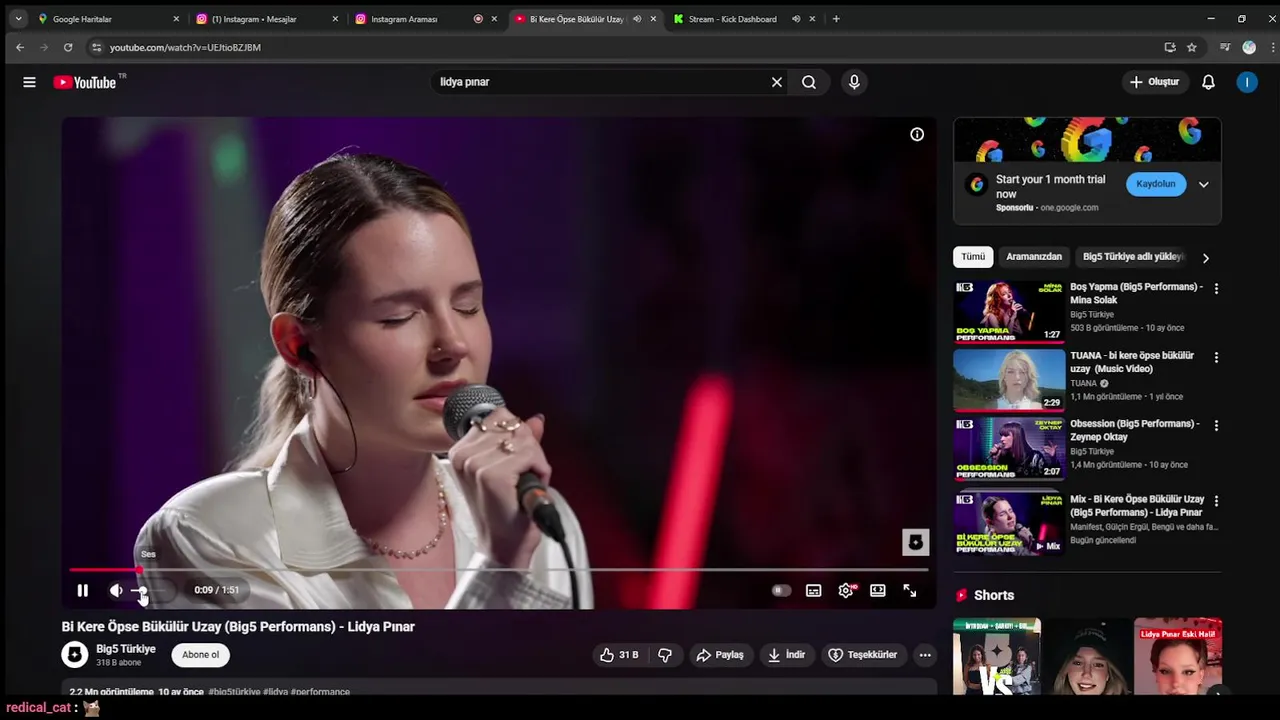Toggle autoplay switch in player
Viewport: 1280px width, 720px height.
(781, 590)
